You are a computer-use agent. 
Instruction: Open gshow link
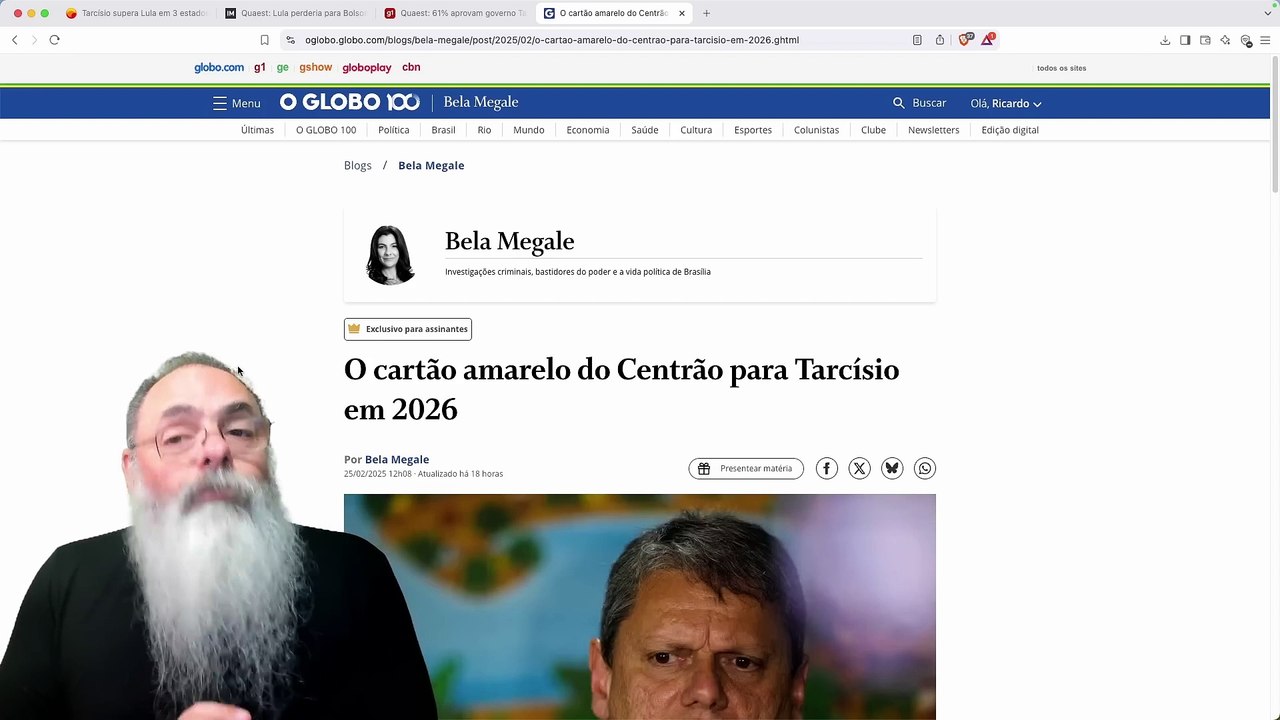click(x=315, y=67)
